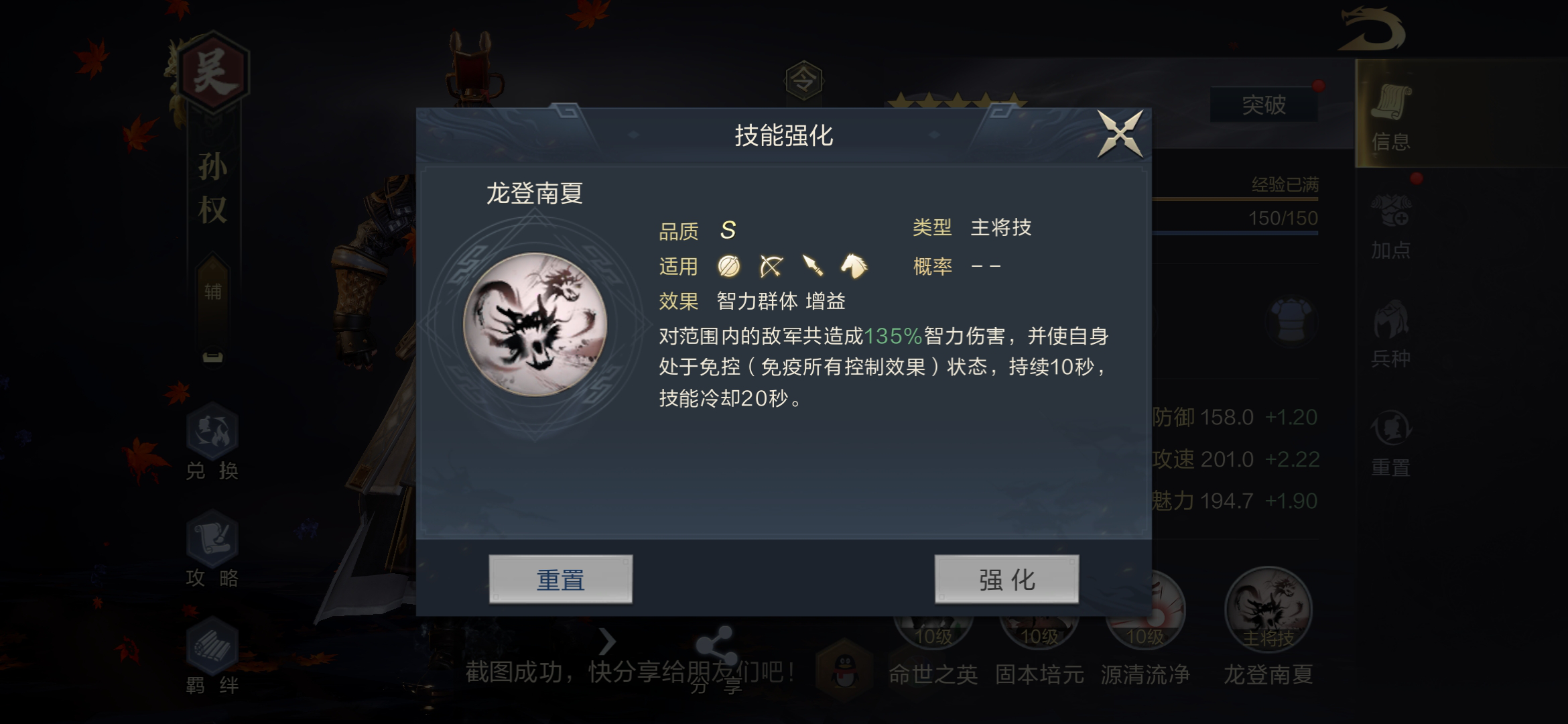Image resolution: width=1568 pixels, height=724 pixels.
Task: Open the 攻略 strategy guide icon
Action: [212, 549]
